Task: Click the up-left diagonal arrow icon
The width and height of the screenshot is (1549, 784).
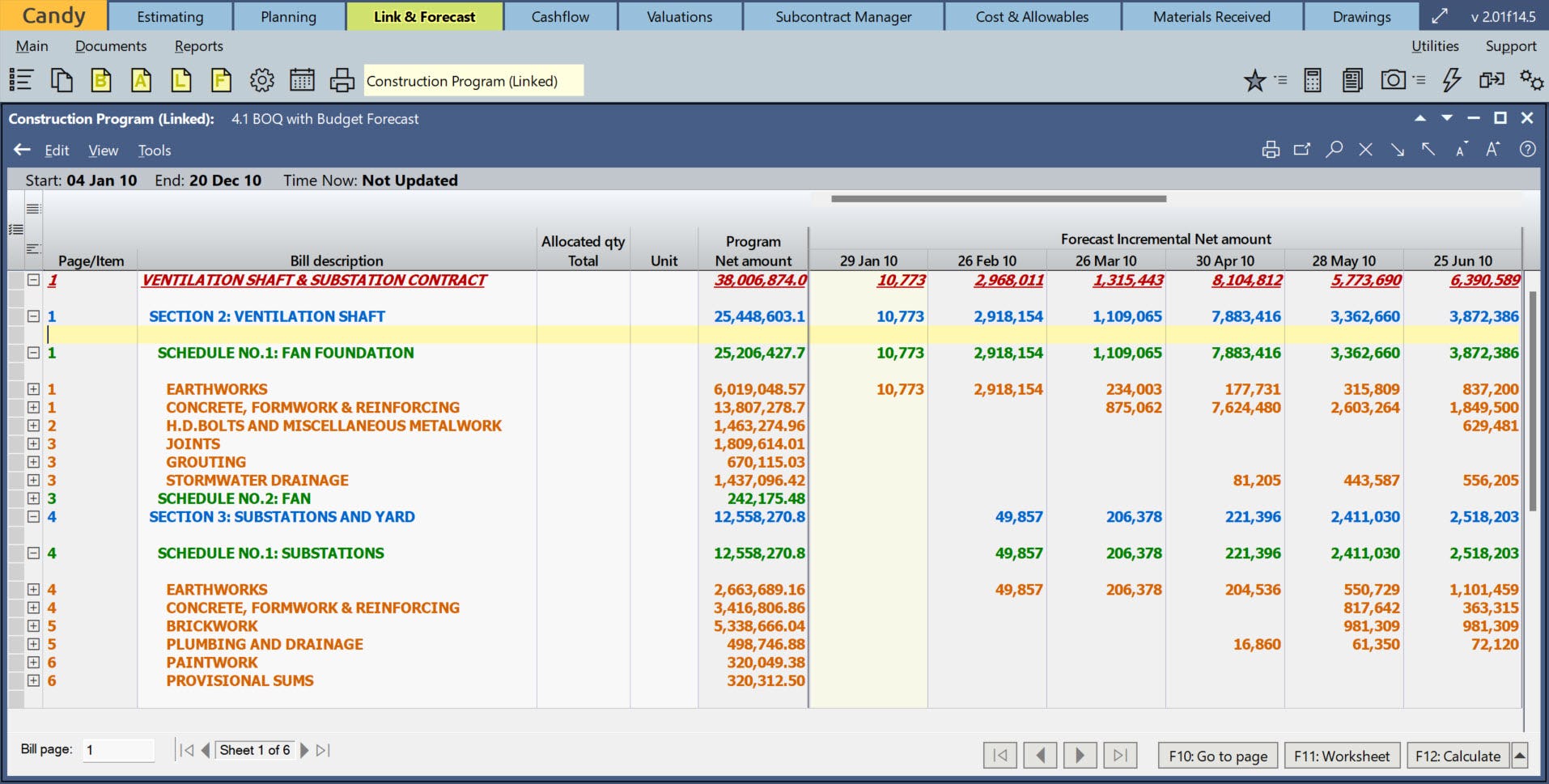Action: (1428, 150)
